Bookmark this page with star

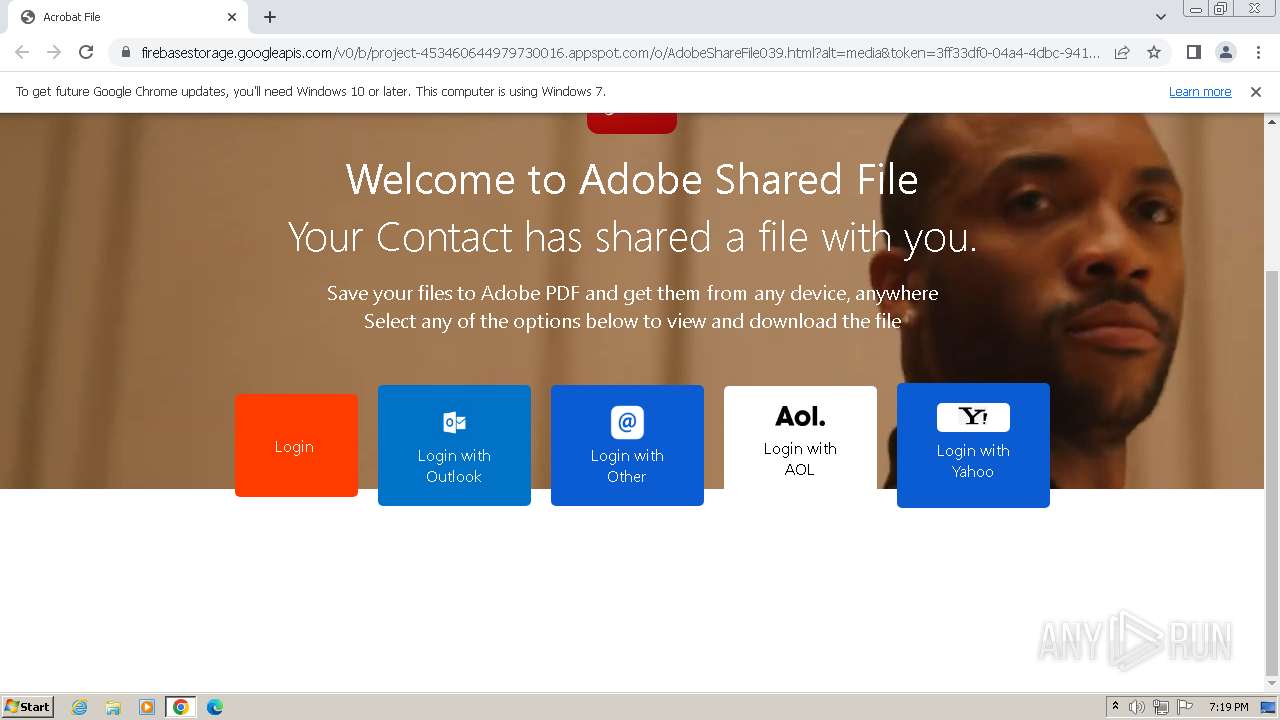pos(1154,52)
